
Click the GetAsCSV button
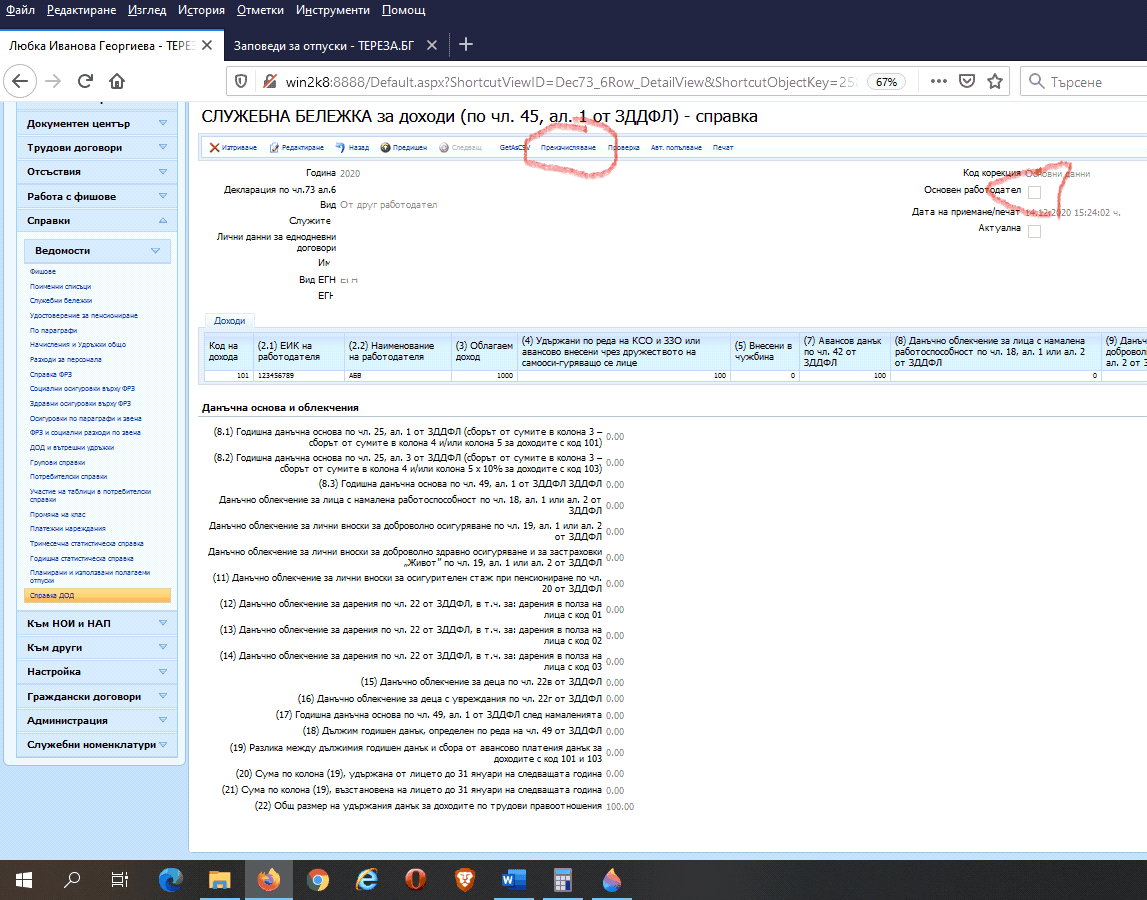tap(514, 148)
